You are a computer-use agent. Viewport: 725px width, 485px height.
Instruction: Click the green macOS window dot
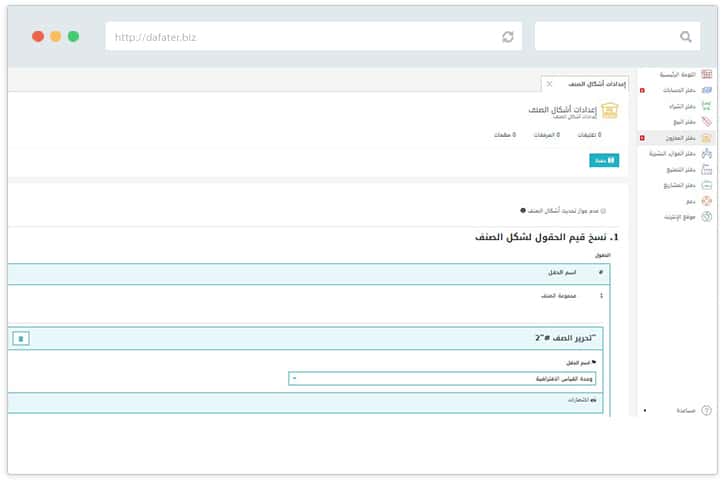[x=74, y=36]
